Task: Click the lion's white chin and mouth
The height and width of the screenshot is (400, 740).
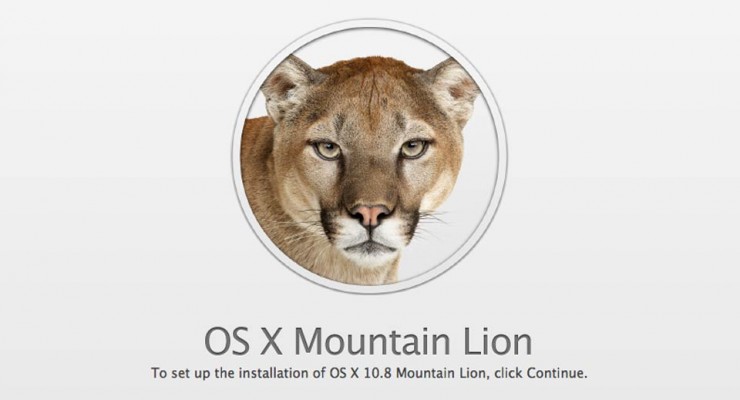Action: [x=371, y=243]
